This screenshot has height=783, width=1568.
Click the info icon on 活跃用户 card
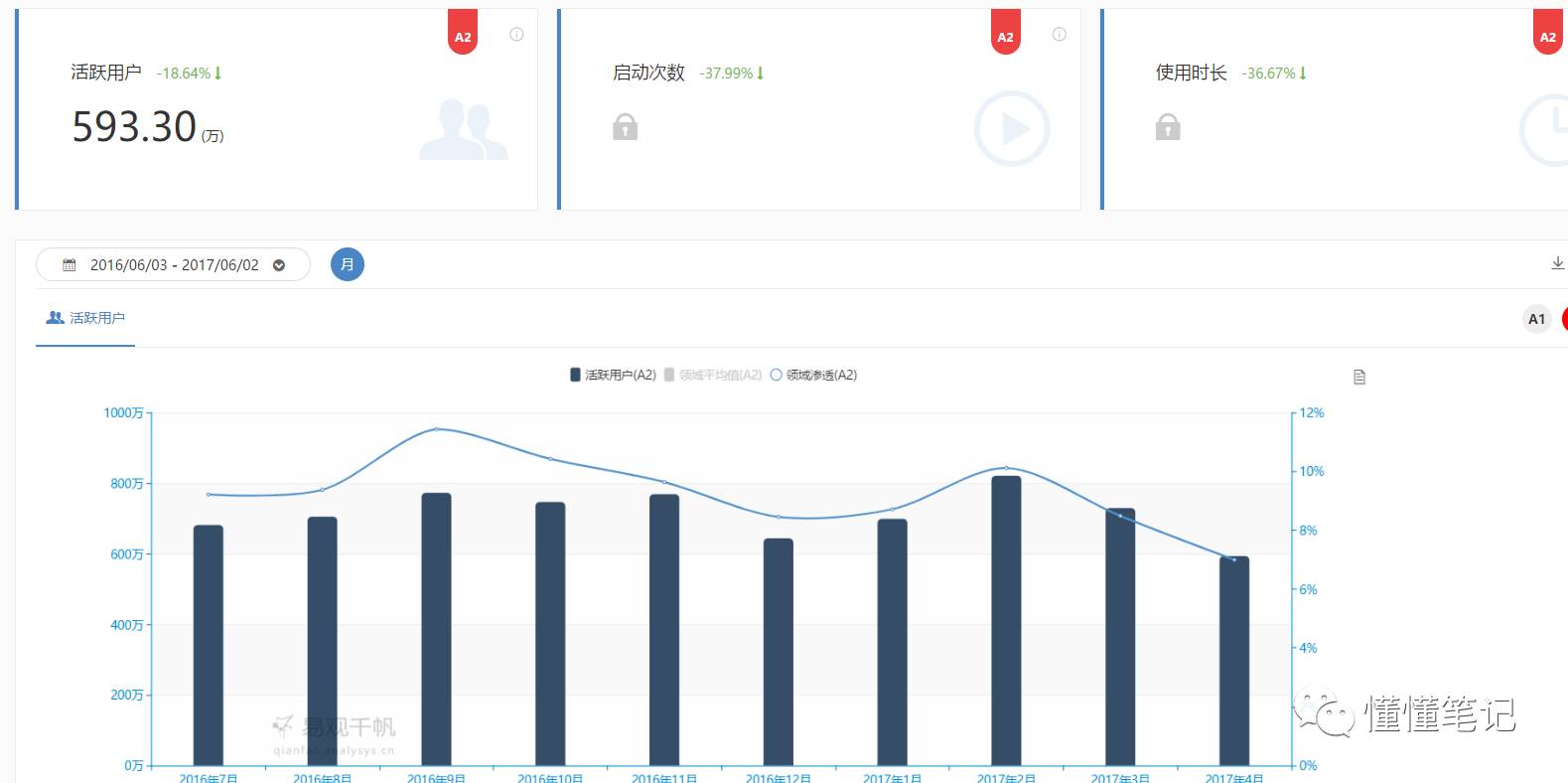pos(516,35)
